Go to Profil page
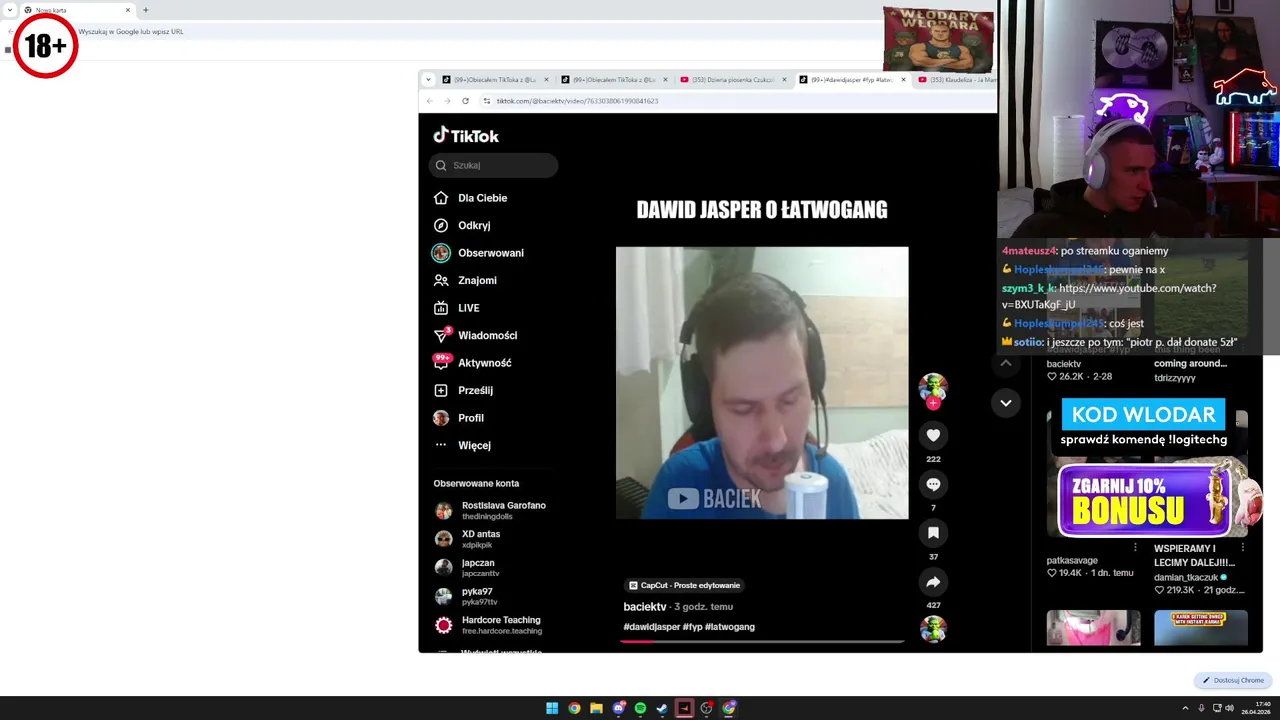 458,418
